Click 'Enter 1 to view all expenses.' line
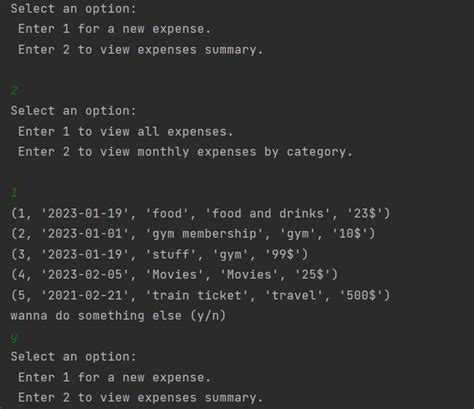474x409 pixels. (125, 132)
